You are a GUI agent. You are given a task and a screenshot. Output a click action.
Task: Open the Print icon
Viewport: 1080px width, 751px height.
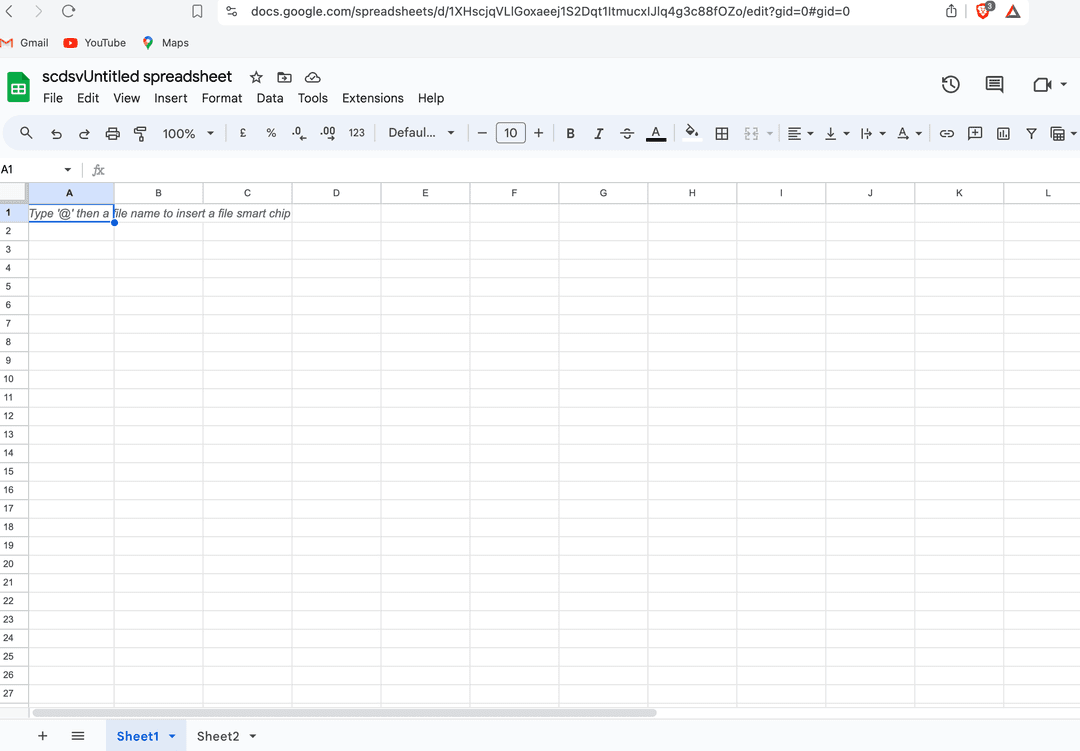[x=112, y=133]
